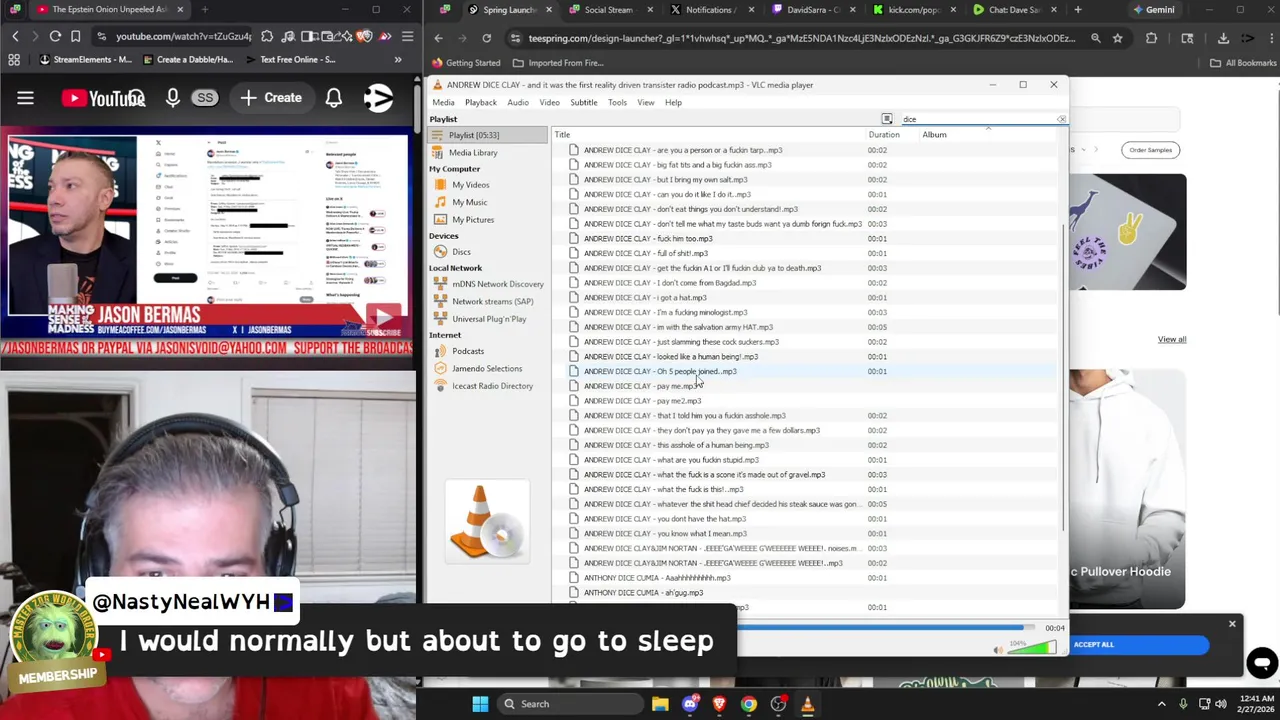1280x720 pixels.
Task: Dismiss cookie banner with X
Action: pos(1232,624)
